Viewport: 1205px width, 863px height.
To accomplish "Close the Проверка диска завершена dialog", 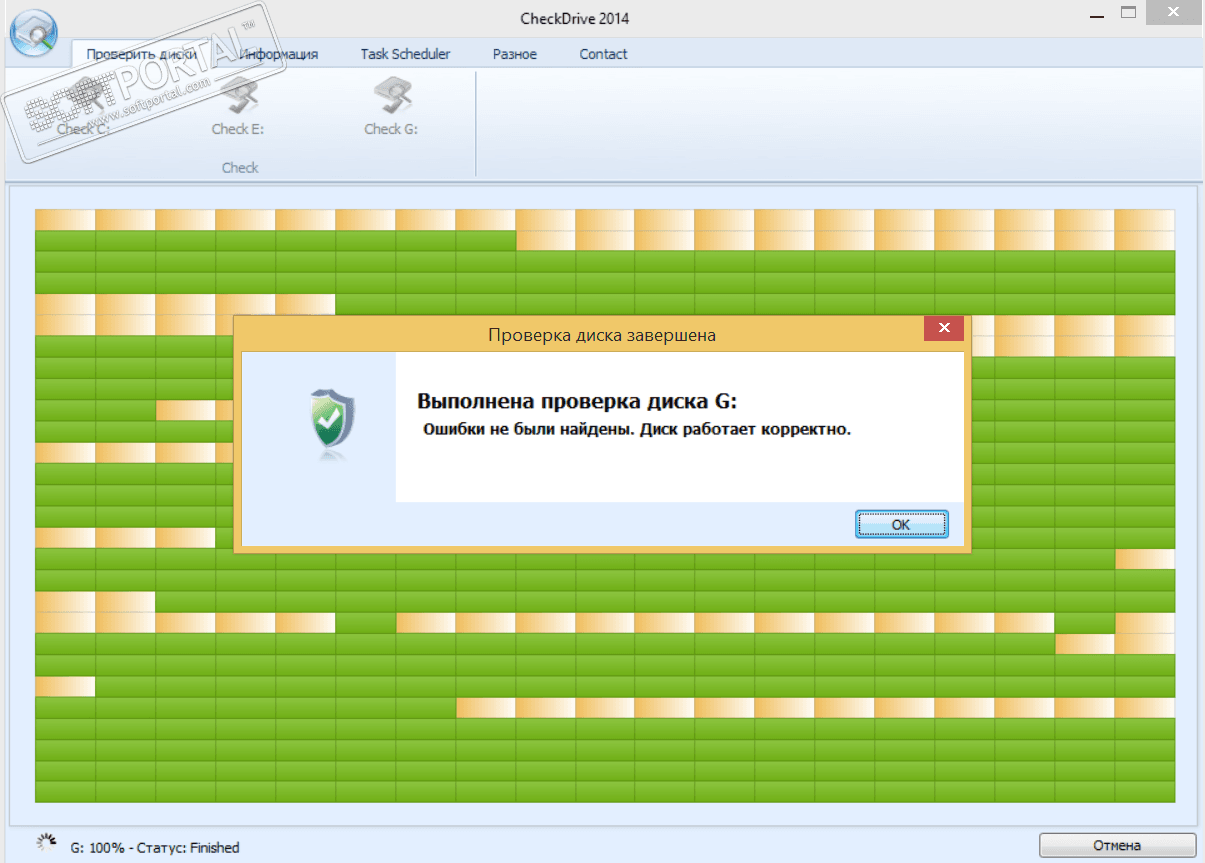I will pos(943,328).
